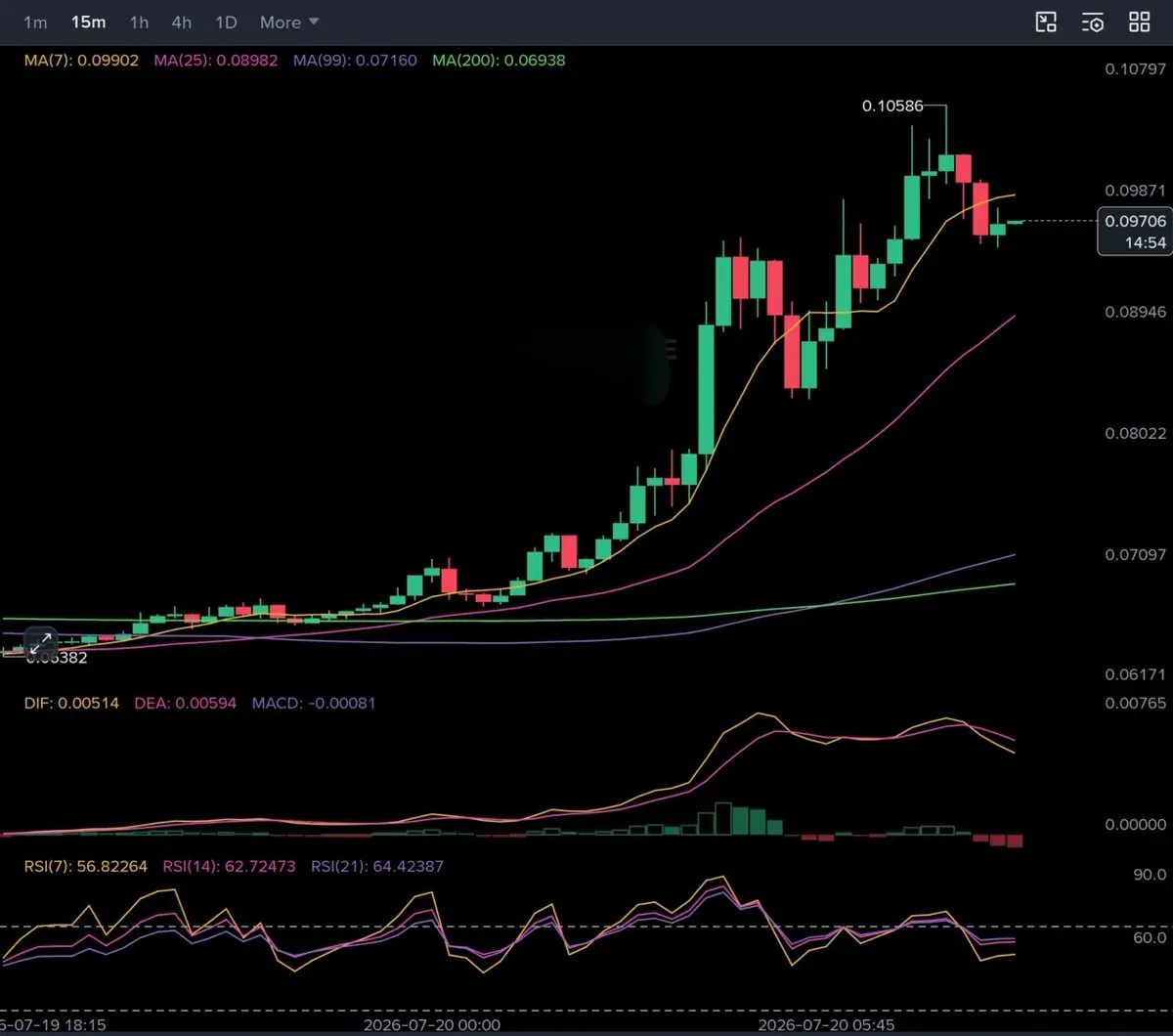The image size is (1173, 1036).
Task: Click the MA(200): 0.06938 legend label
Action: click(x=499, y=61)
